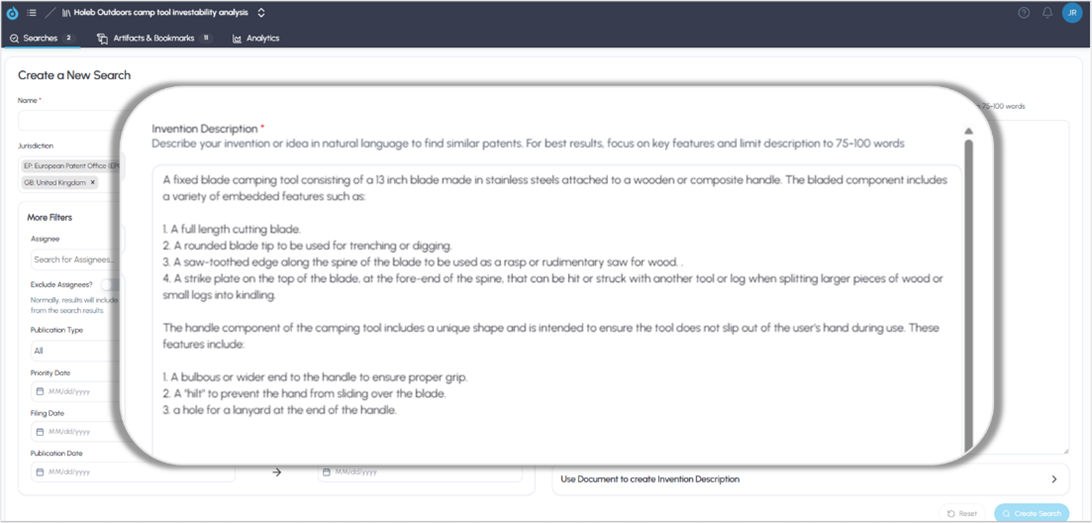Screen dimensions: 1092x523
Task: Click the Publication Type label
Action: [56, 330]
